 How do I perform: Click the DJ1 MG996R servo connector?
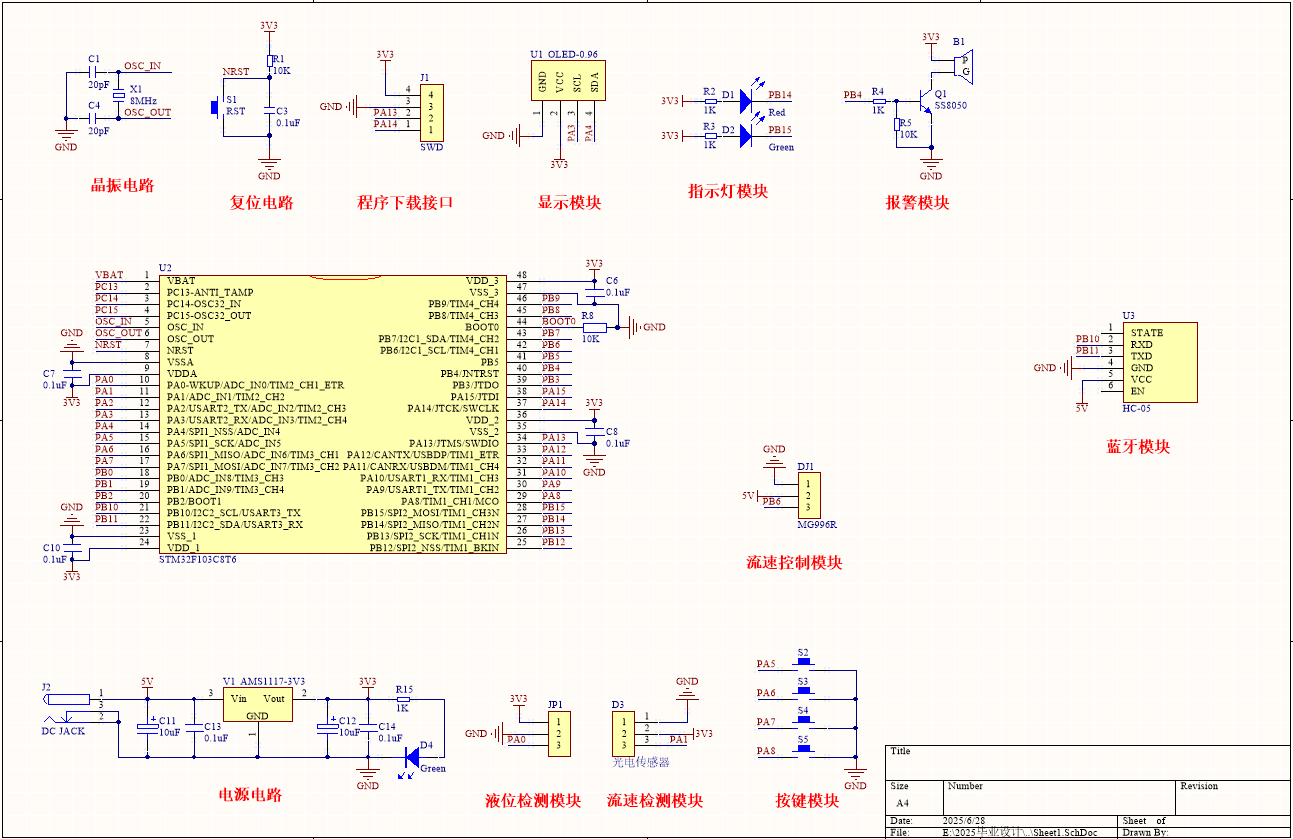click(x=810, y=497)
